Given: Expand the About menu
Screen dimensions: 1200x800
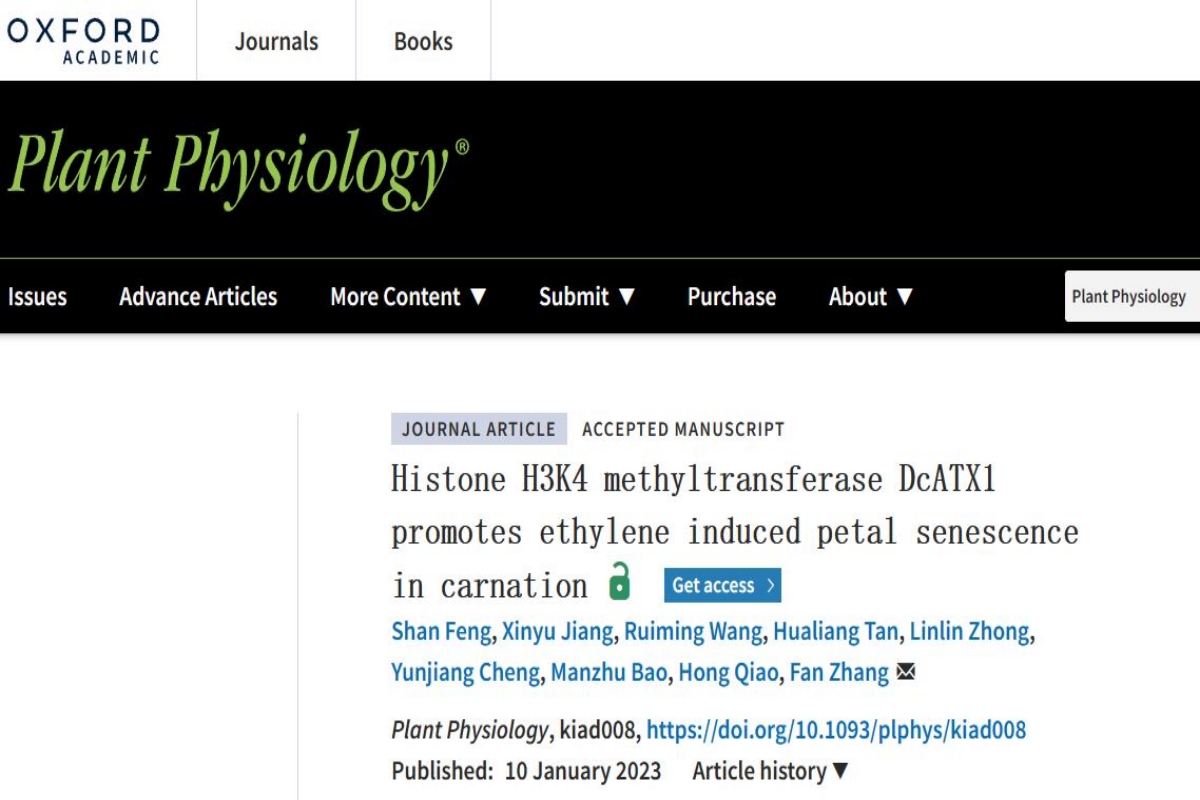Looking at the screenshot, I should point(871,297).
